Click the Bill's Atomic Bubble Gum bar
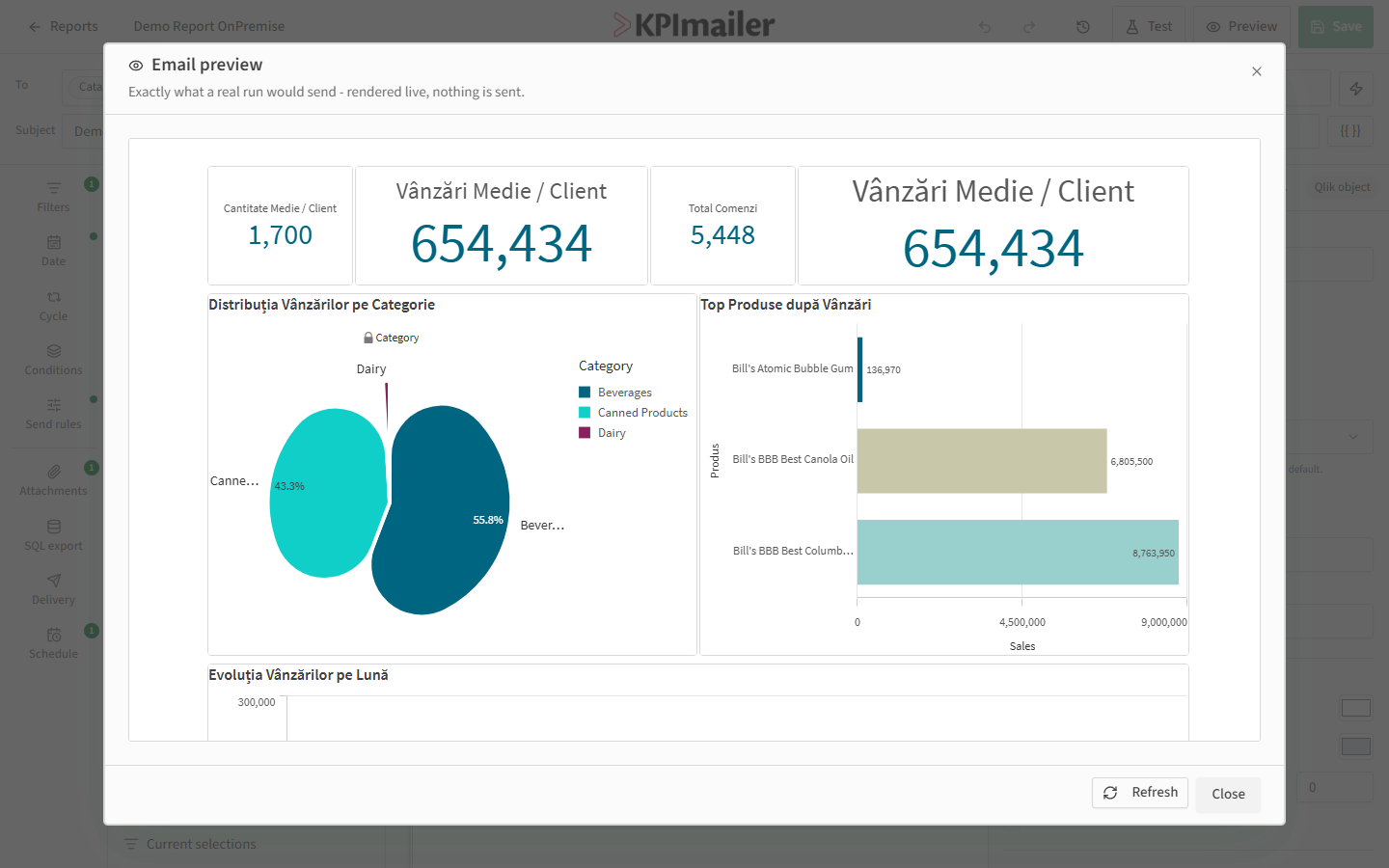This screenshot has height=868, width=1389. coord(859,369)
